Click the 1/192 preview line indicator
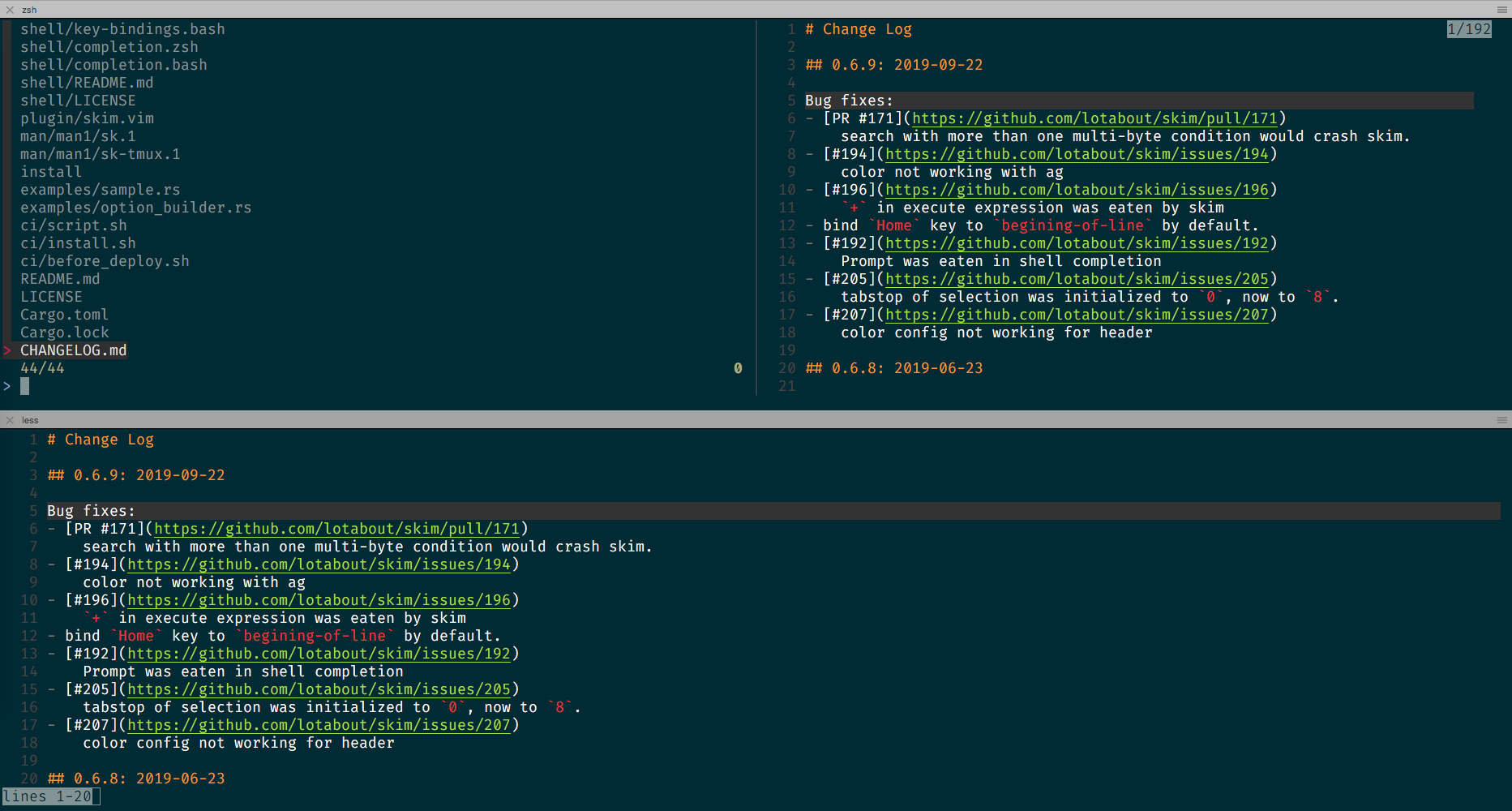Image resolution: width=1512 pixels, height=811 pixels. [1469, 29]
